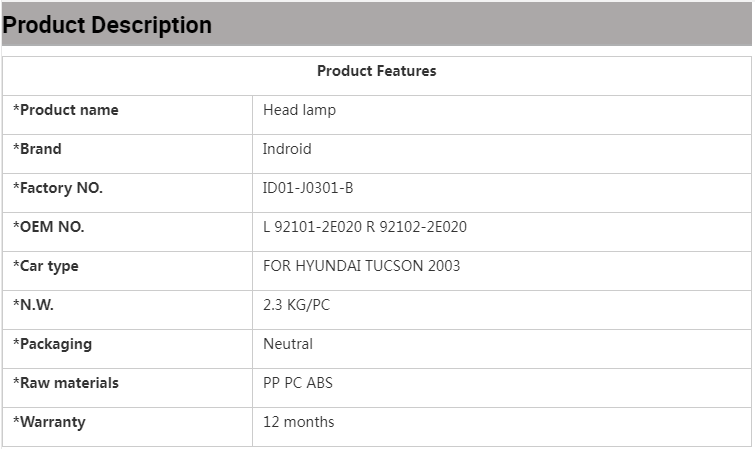
Task: Click the *Packaging label cell
Action: tap(52, 344)
